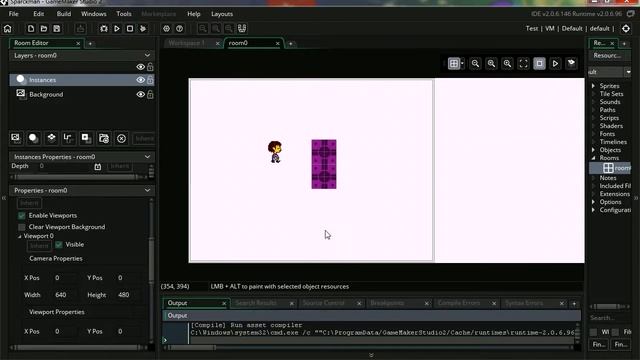Open the grid options dropdown arrow
This screenshot has width=640, height=360.
[x=462, y=64]
